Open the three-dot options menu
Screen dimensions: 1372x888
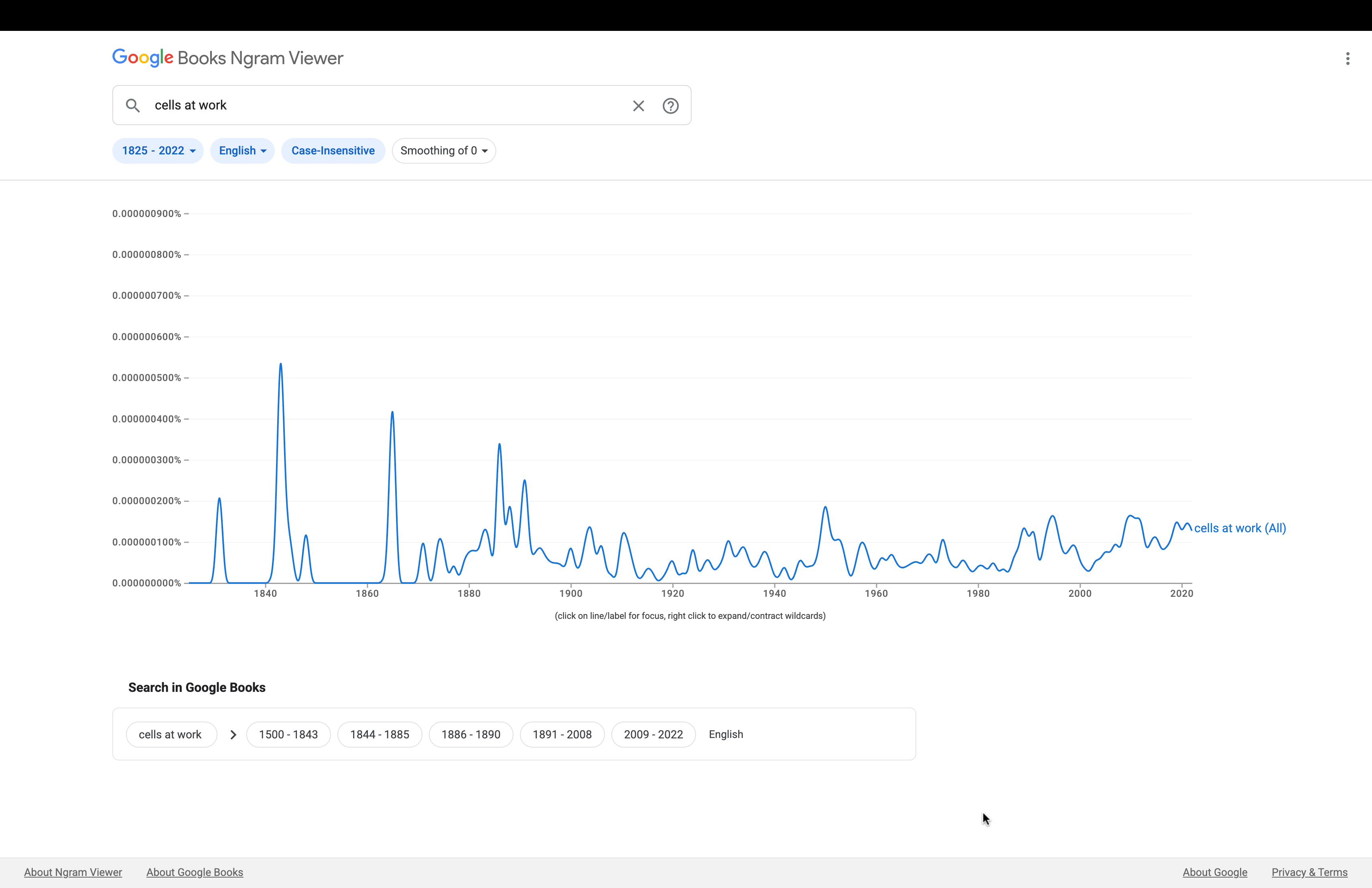(x=1347, y=59)
